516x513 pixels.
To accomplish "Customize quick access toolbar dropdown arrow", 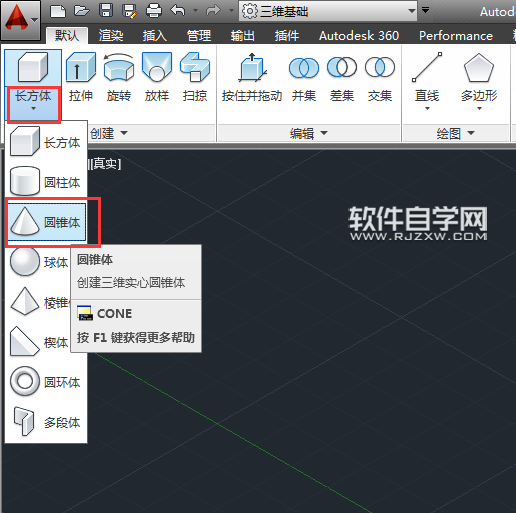I will 425,10.
